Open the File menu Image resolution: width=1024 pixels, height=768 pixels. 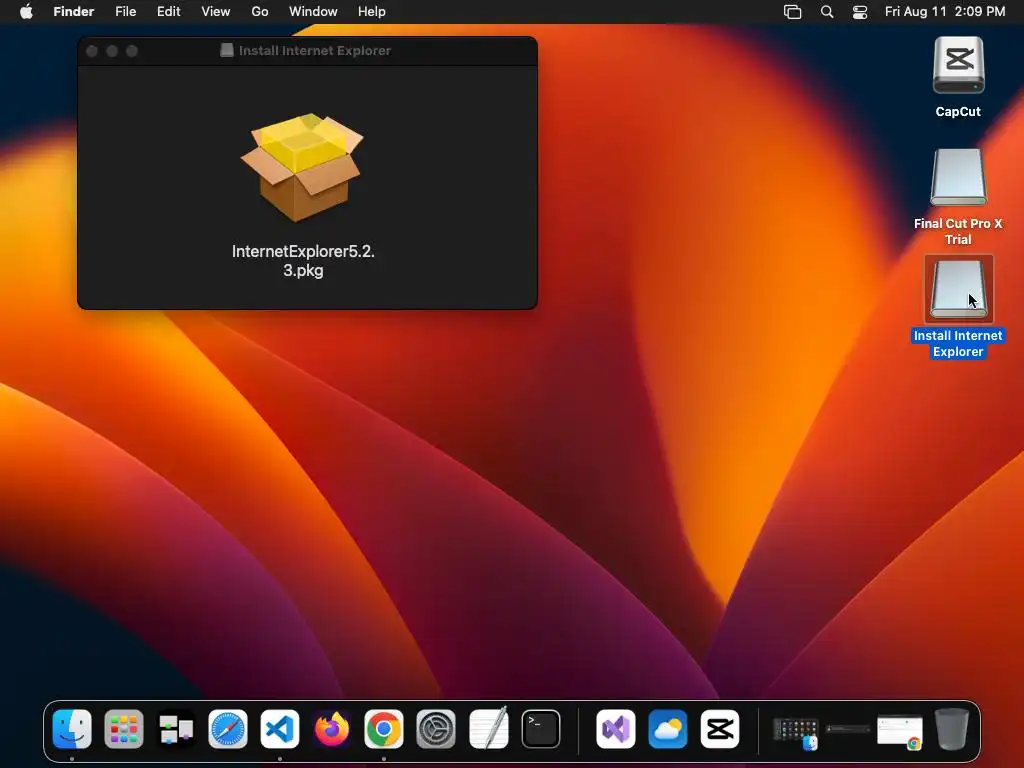125,12
